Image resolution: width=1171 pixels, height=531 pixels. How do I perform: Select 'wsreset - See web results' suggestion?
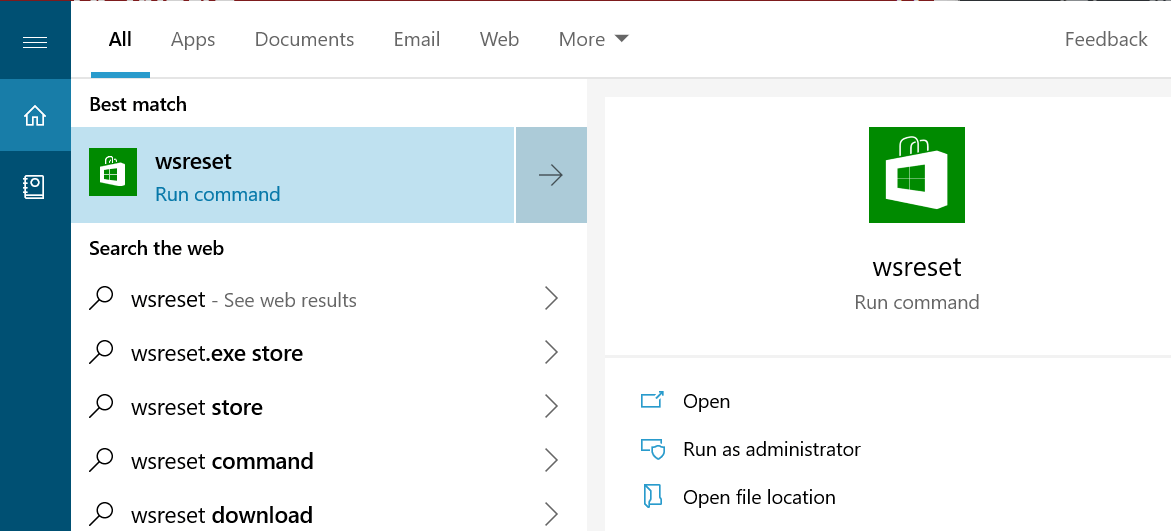coord(329,299)
